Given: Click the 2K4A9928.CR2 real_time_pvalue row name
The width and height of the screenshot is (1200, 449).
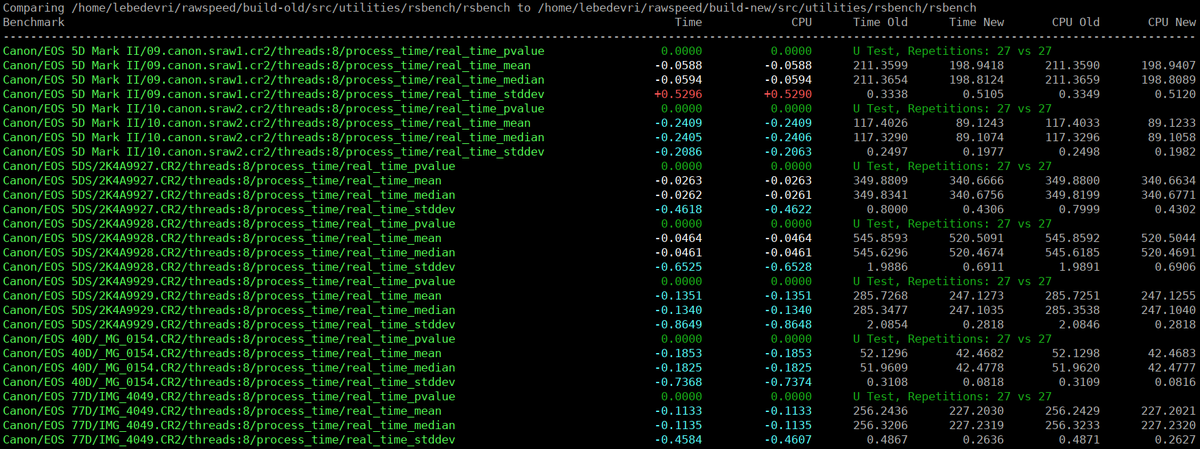Looking at the screenshot, I should (x=229, y=224).
